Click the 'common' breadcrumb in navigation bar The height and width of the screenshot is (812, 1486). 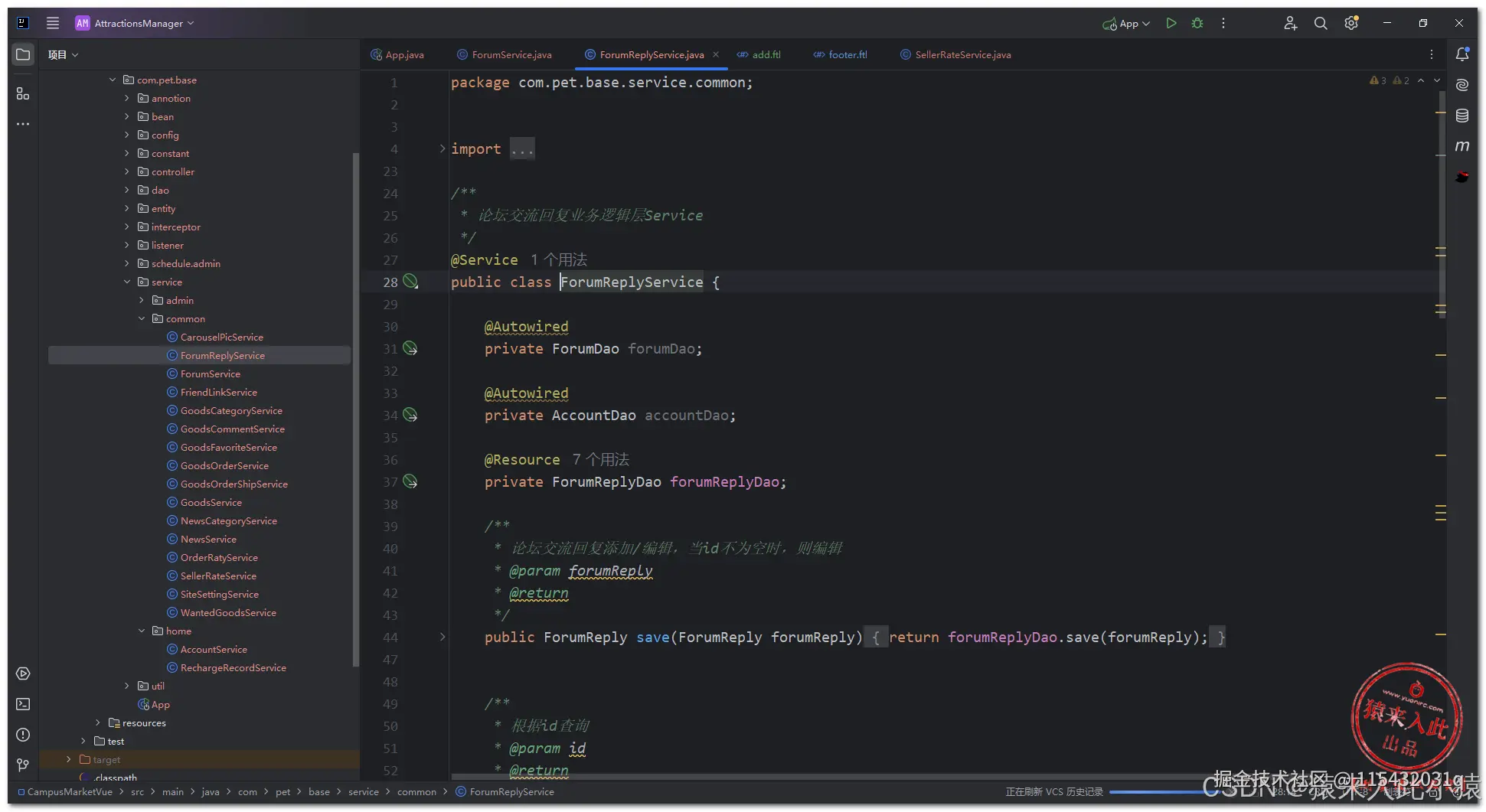(416, 792)
